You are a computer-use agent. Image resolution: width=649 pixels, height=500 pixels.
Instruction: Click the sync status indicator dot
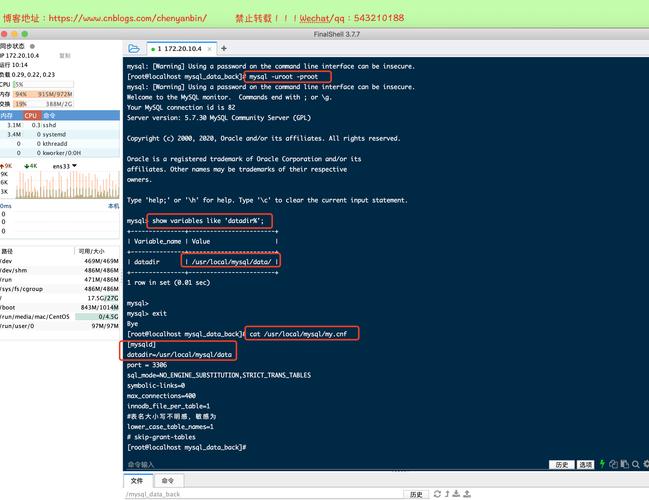32,46
